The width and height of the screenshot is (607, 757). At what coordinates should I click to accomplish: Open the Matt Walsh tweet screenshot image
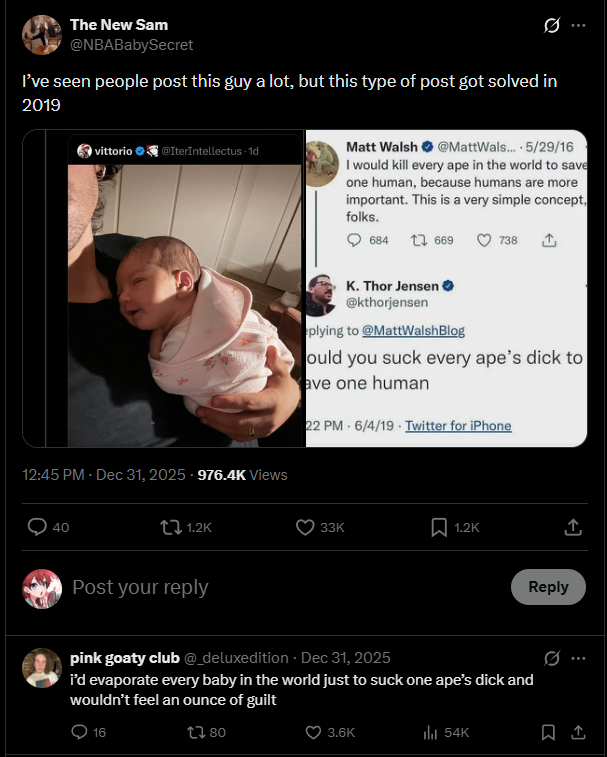tap(445, 289)
